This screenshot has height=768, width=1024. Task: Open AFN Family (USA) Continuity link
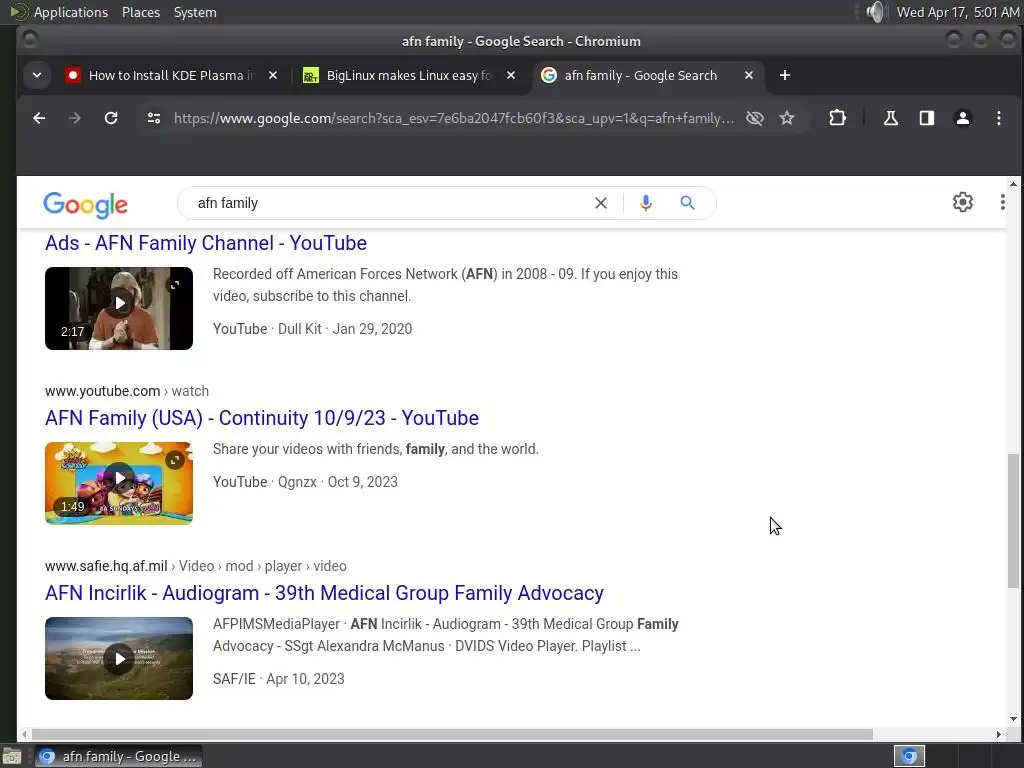[262, 418]
